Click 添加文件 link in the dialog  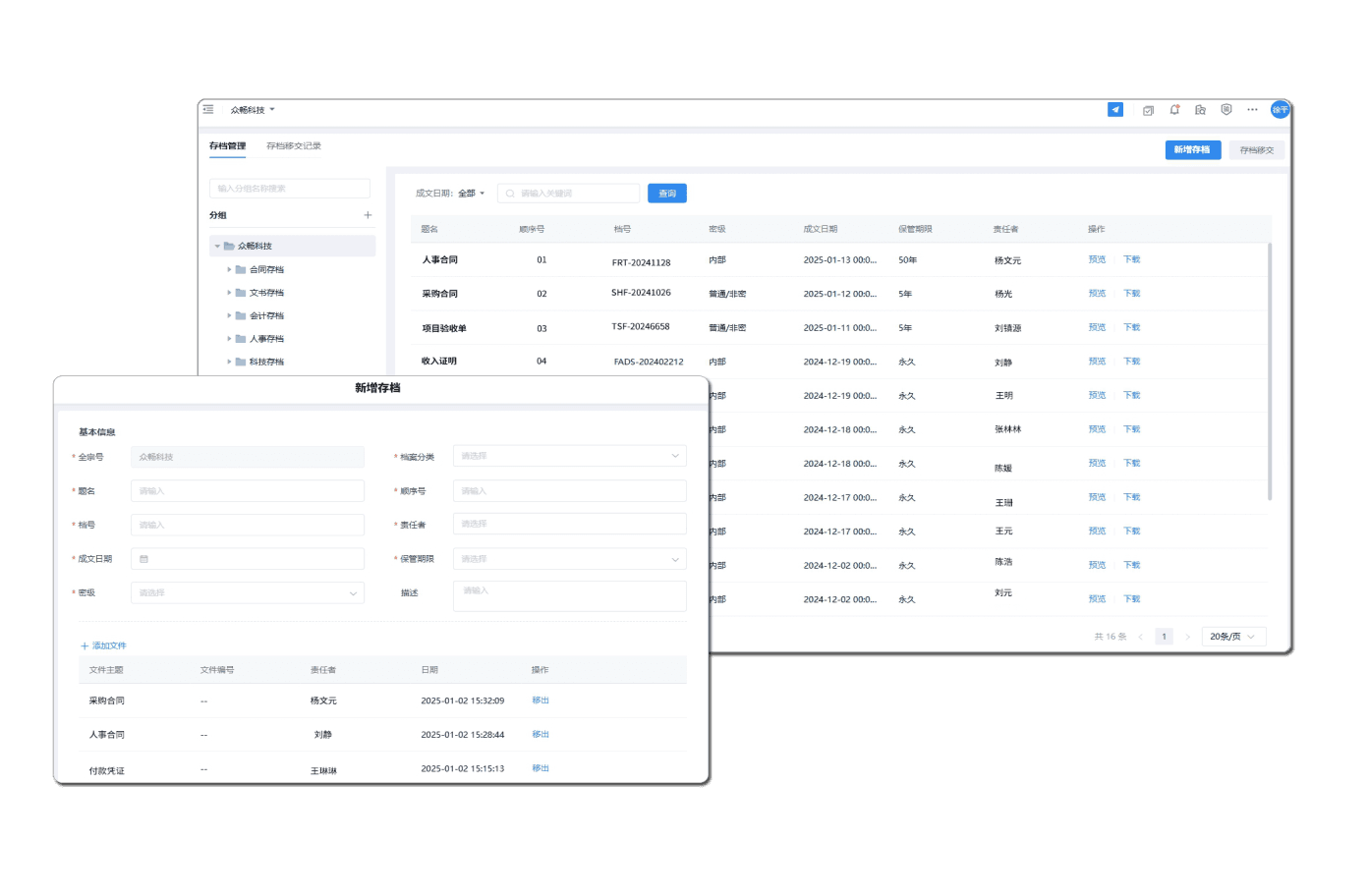coord(103,645)
